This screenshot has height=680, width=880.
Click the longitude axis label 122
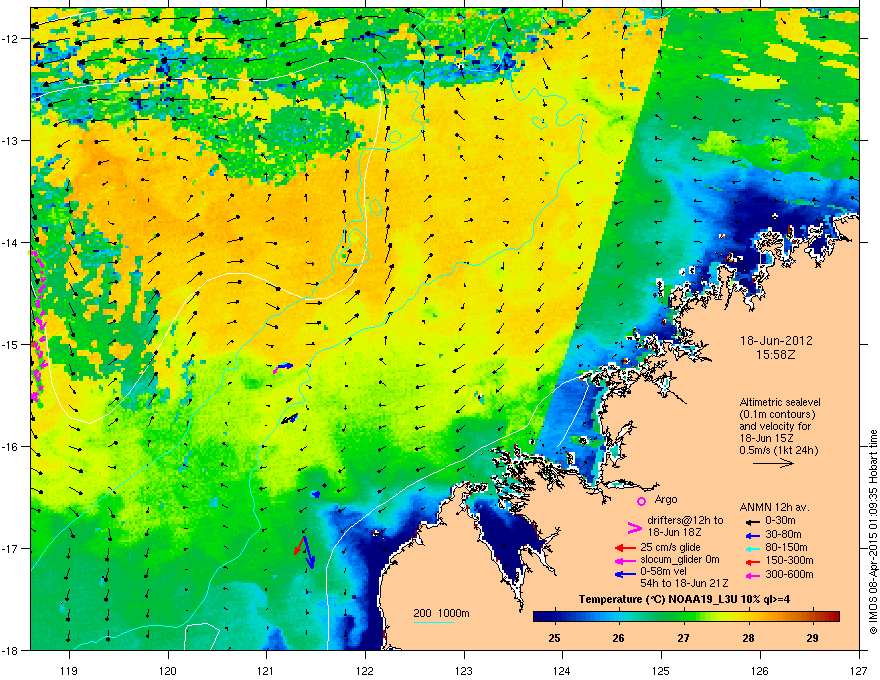click(x=365, y=670)
